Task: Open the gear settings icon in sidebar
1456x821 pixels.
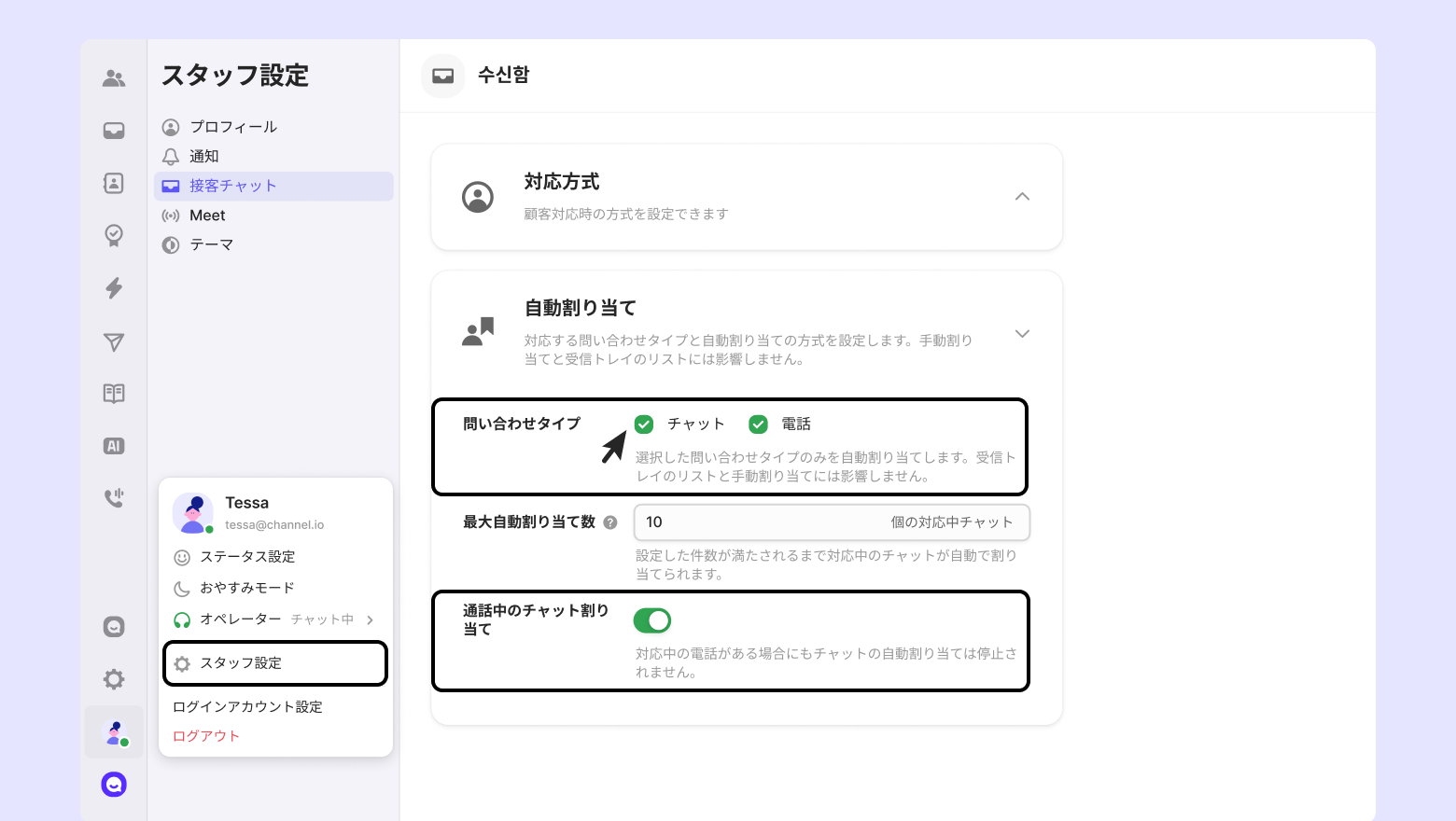Action: [114, 679]
